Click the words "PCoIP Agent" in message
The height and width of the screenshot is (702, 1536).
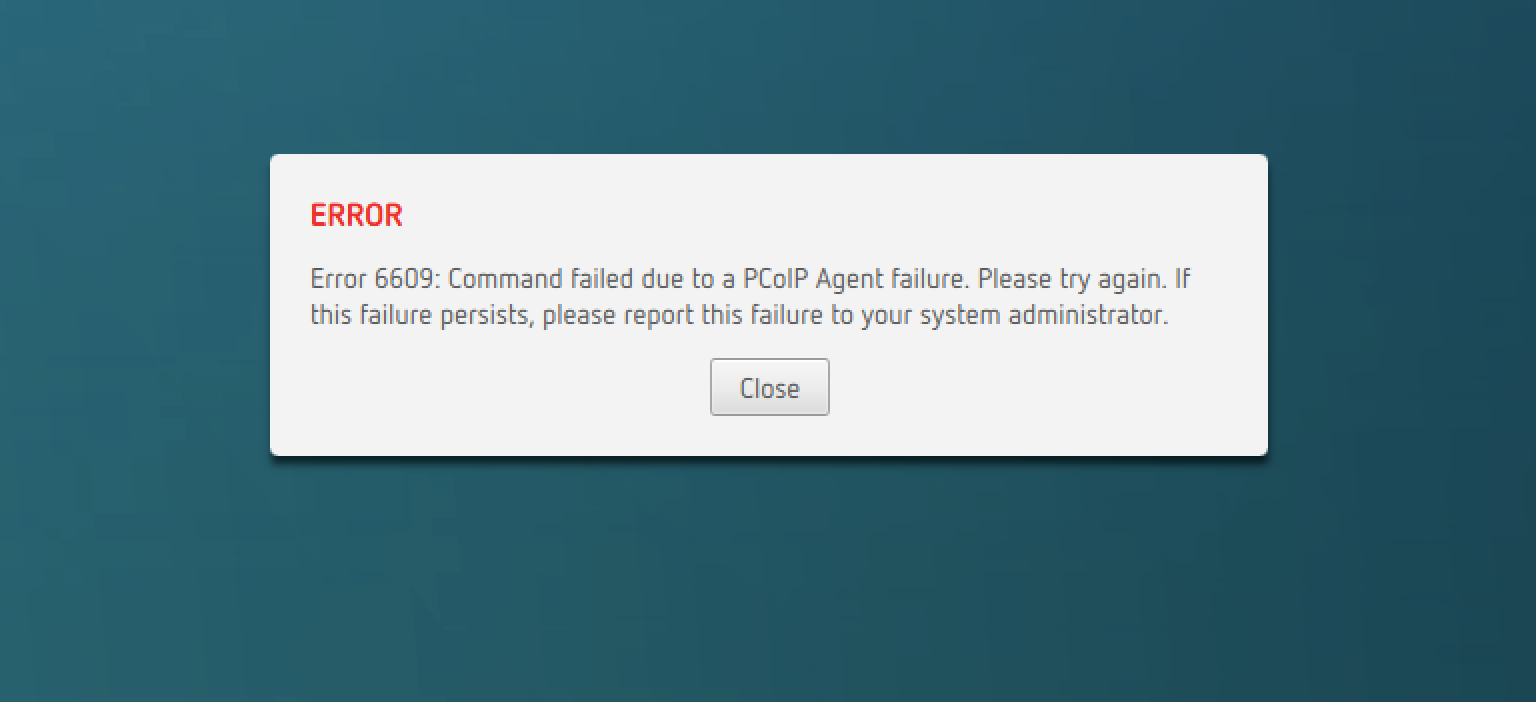point(814,278)
